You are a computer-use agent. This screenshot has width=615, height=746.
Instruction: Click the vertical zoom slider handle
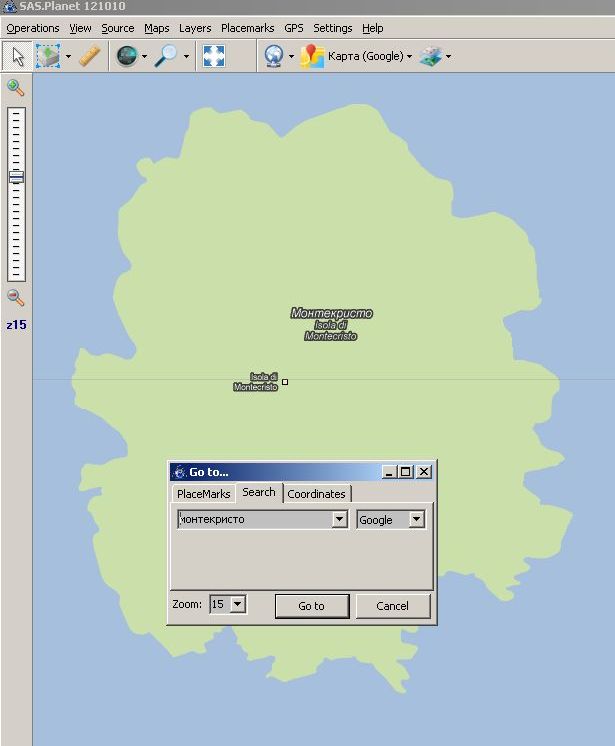pos(16,177)
